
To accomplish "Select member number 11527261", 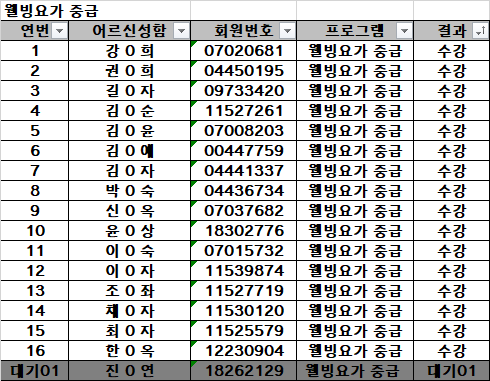I will coord(244,111).
